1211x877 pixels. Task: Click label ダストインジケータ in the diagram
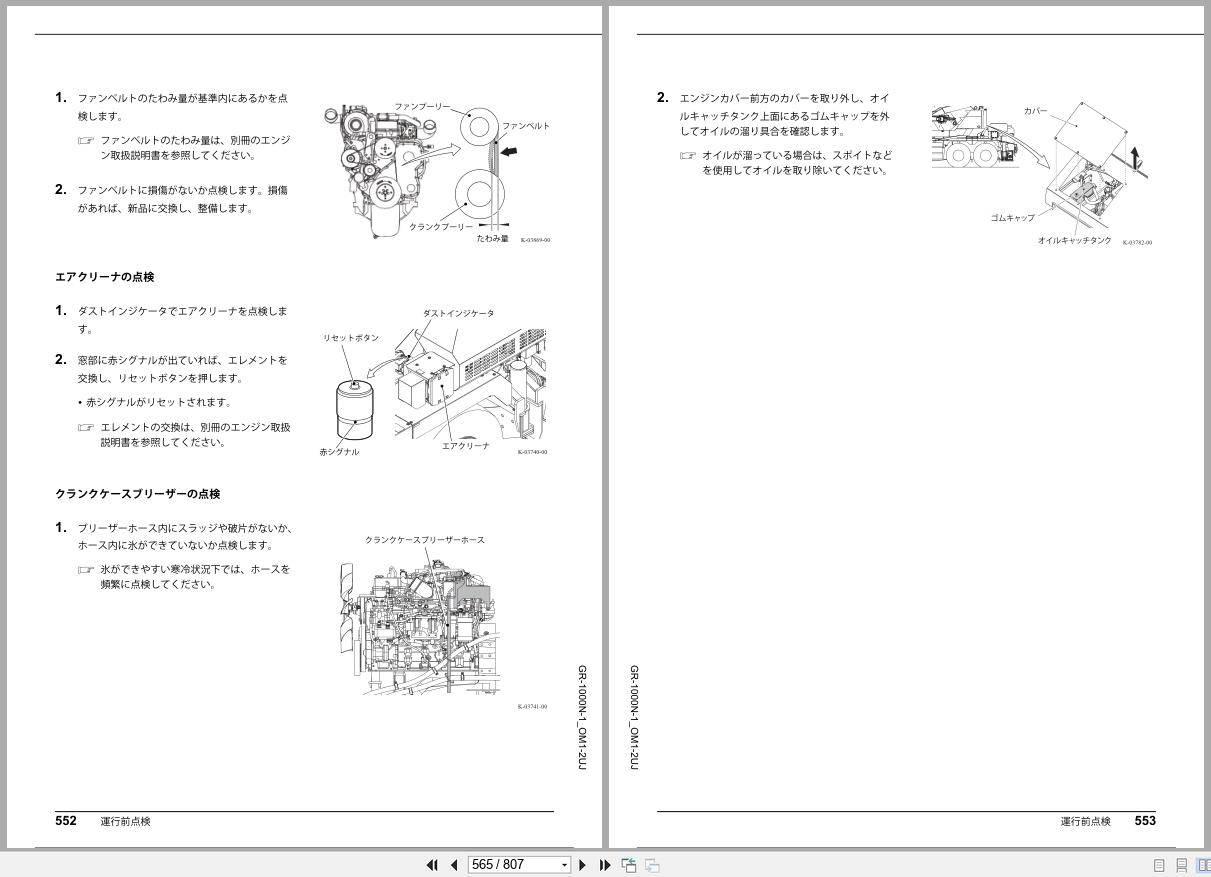[458, 314]
